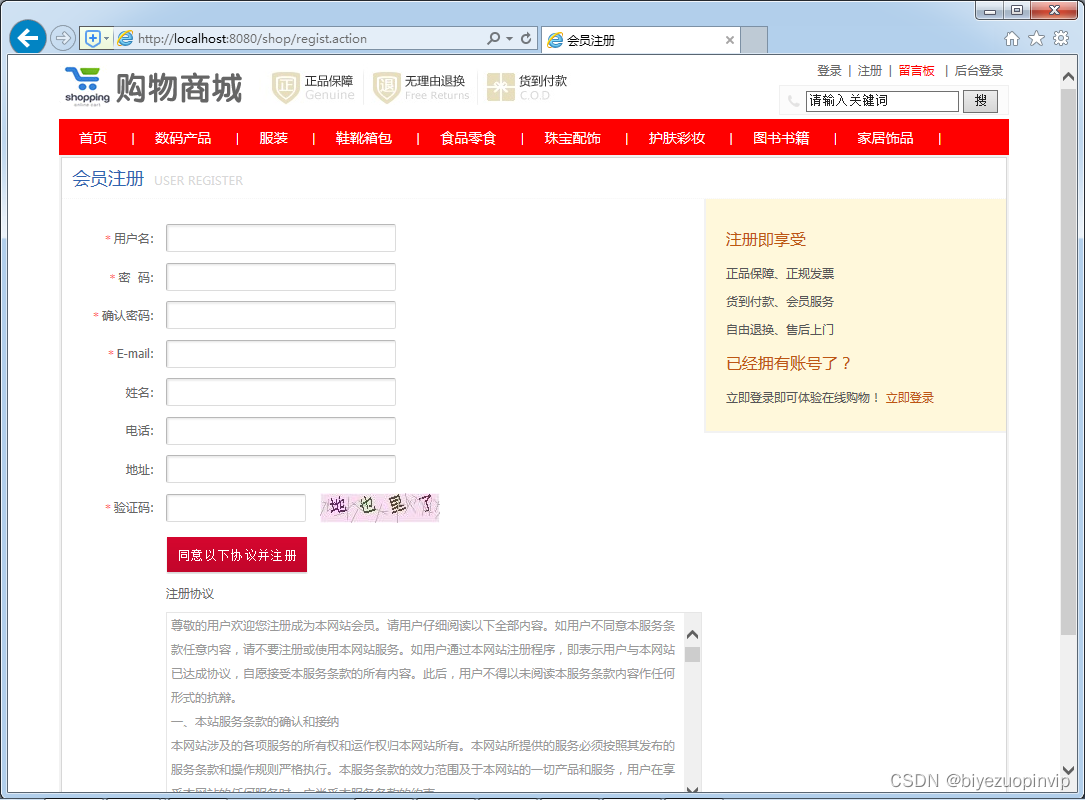Open a new blank tab
This screenshot has height=800, width=1085.
tap(754, 40)
